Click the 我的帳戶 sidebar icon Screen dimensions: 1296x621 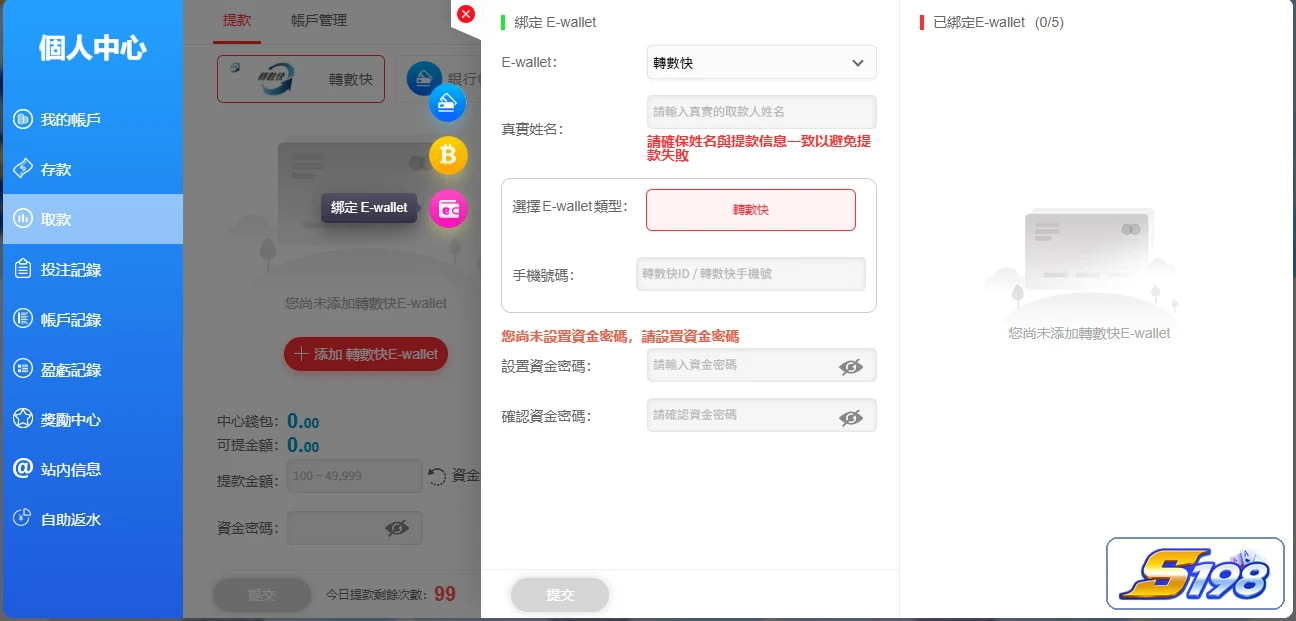point(22,119)
